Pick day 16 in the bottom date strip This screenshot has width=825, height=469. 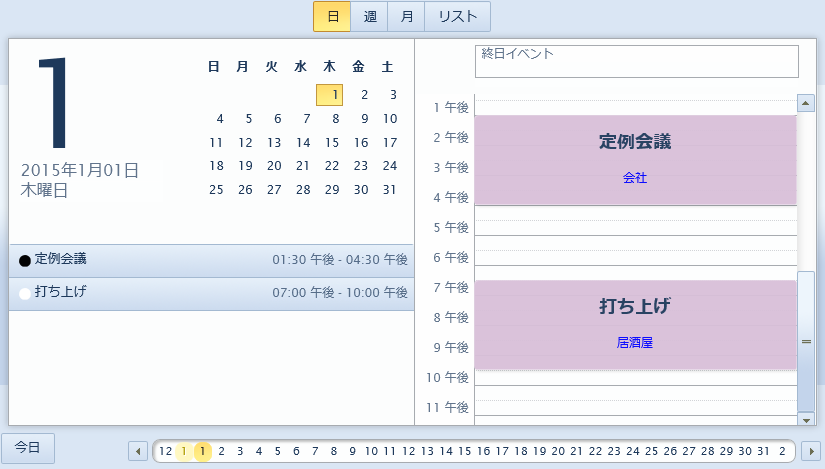[484, 451]
